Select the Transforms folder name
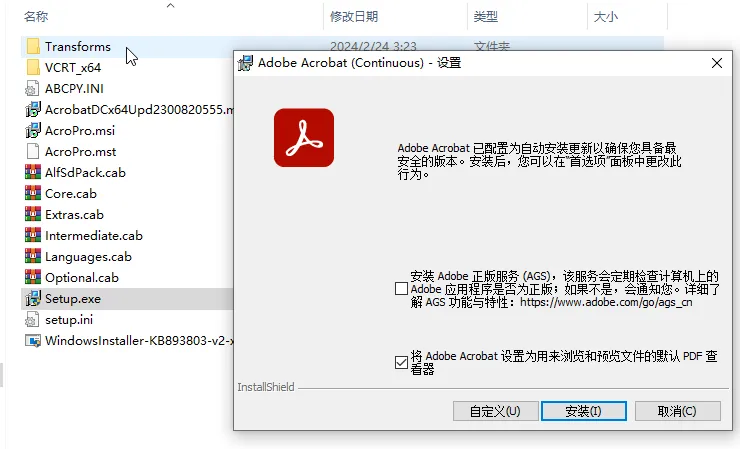 point(78,47)
